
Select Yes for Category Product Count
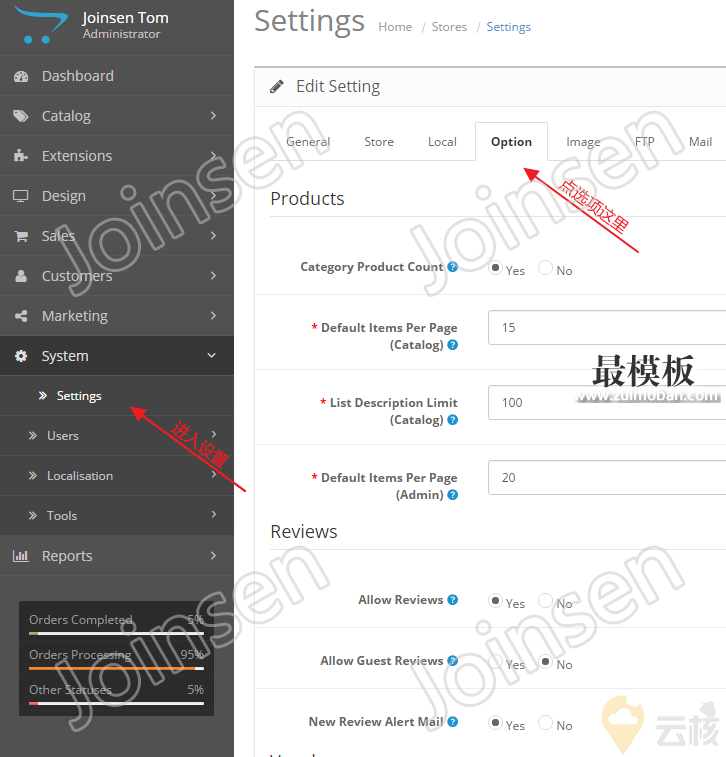pos(495,267)
